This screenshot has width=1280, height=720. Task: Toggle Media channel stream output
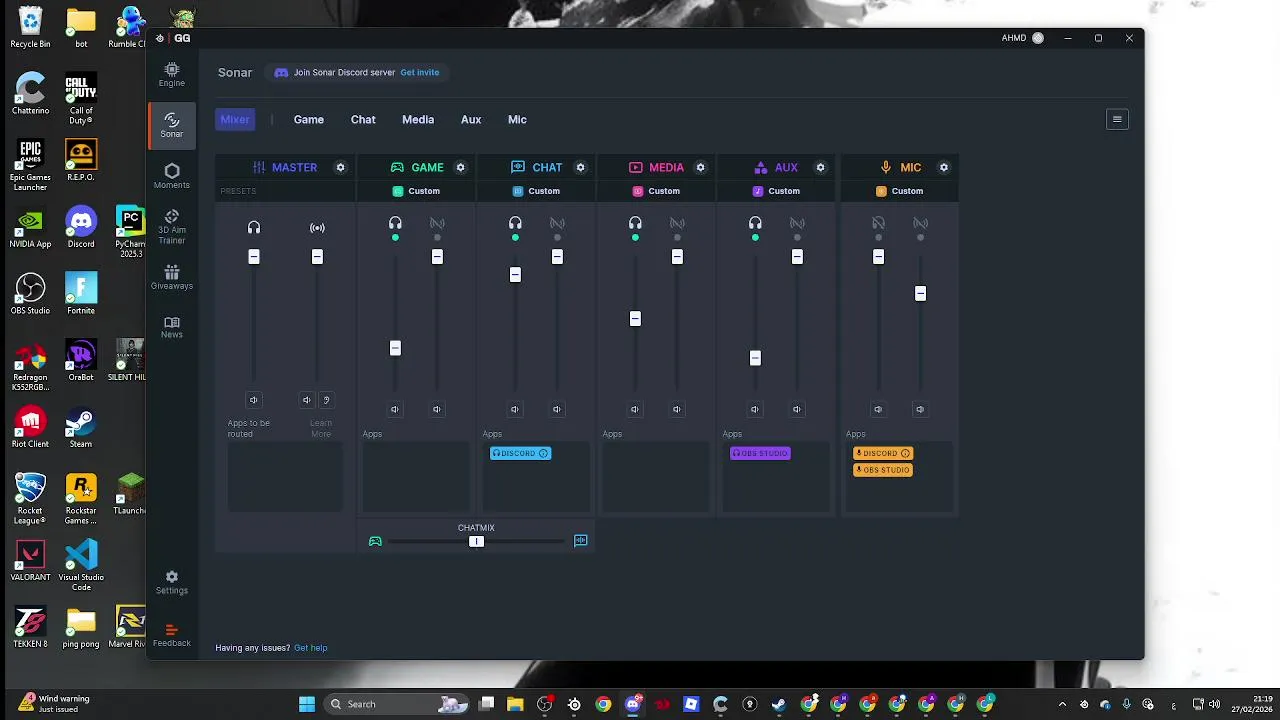pyautogui.click(x=677, y=224)
